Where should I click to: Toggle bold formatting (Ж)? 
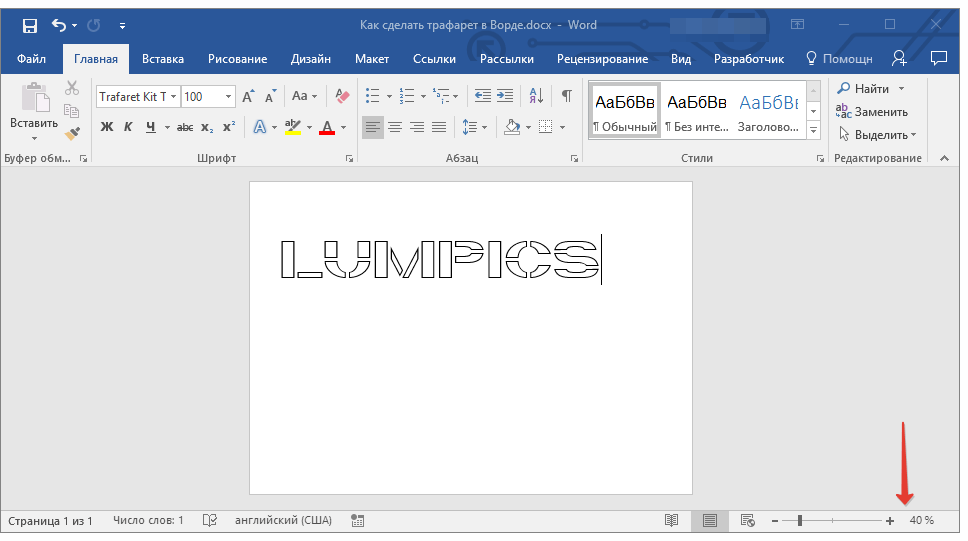click(x=107, y=127)
